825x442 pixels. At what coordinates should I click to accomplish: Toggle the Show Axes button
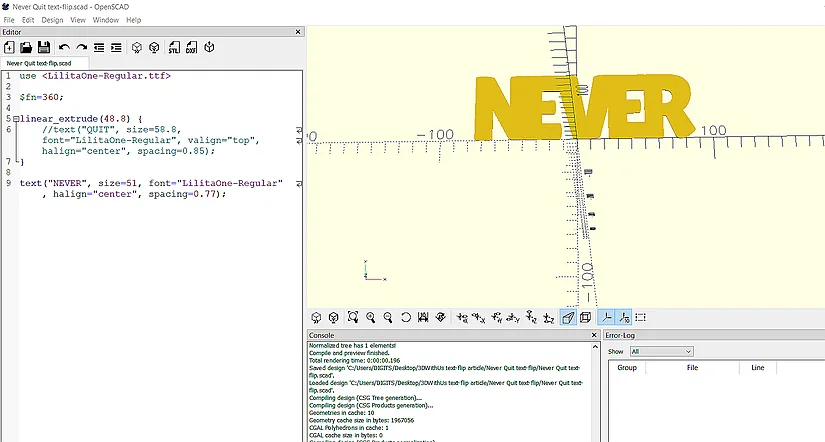tap(607, 317)
